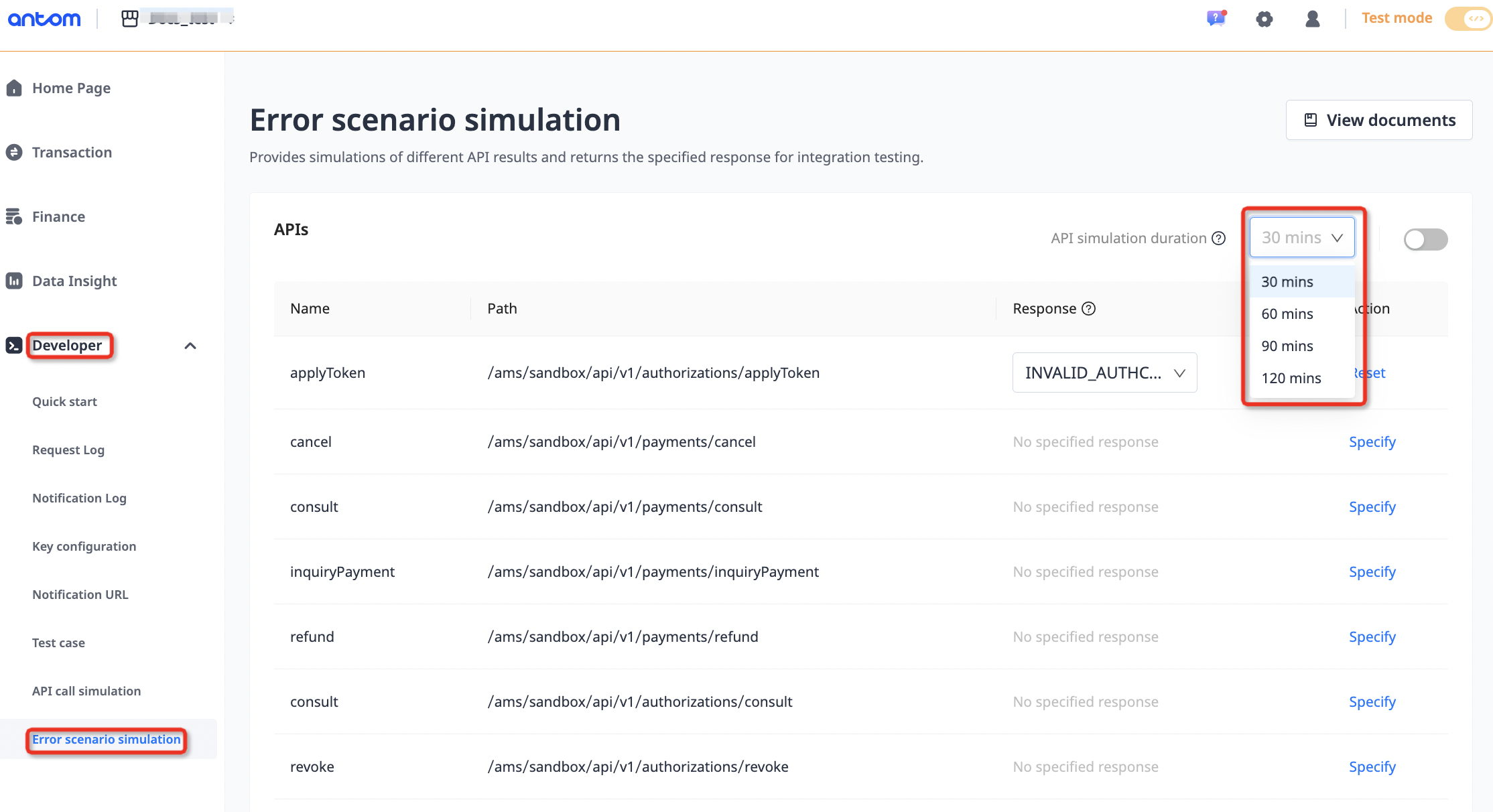Image resolution: width=1493 pixels, height=812 pixels.
Task: Click API simulation duration help icon
Action: point(1219,239)
